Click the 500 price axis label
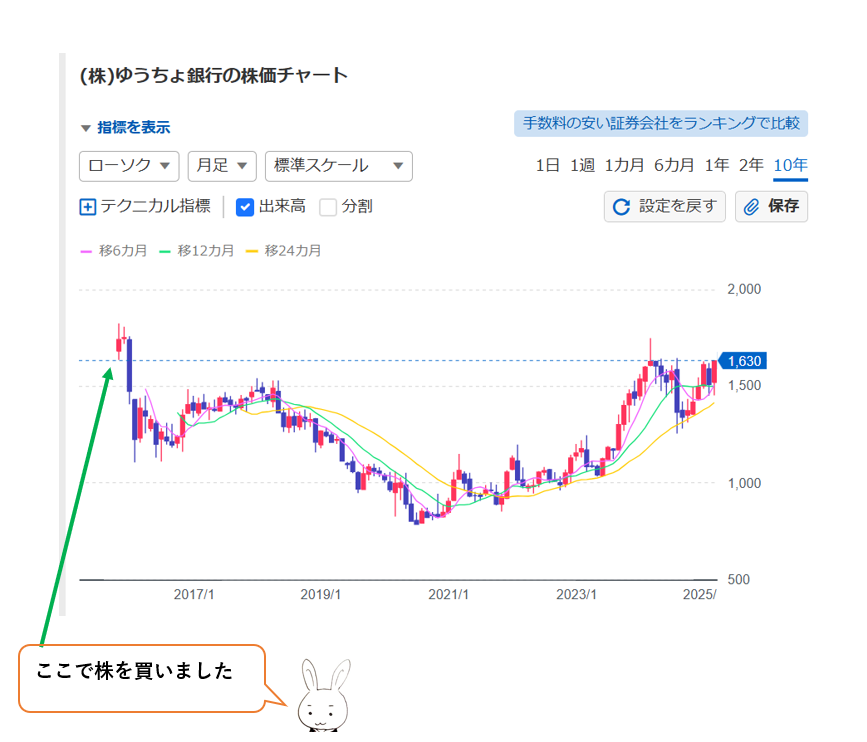This screenshot has height=742, width=867. click(739, 579)
